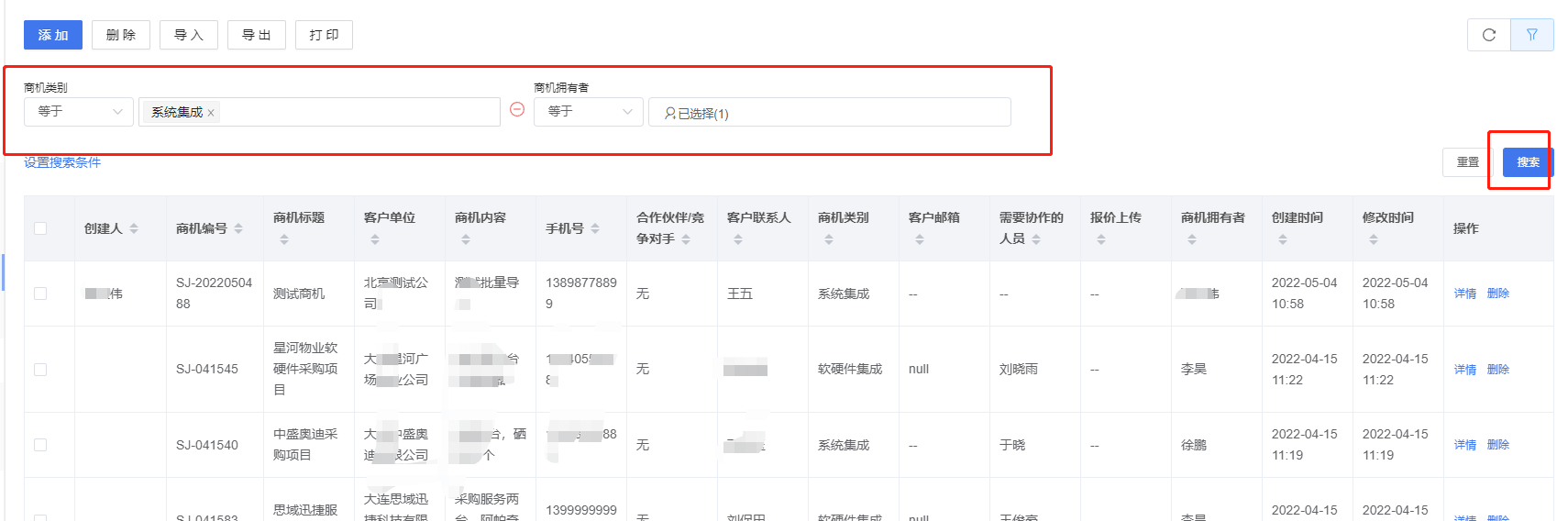Sort by 客户邮箱 column arrows
Screen dimensions: 1568x521
tap(920, 239)
